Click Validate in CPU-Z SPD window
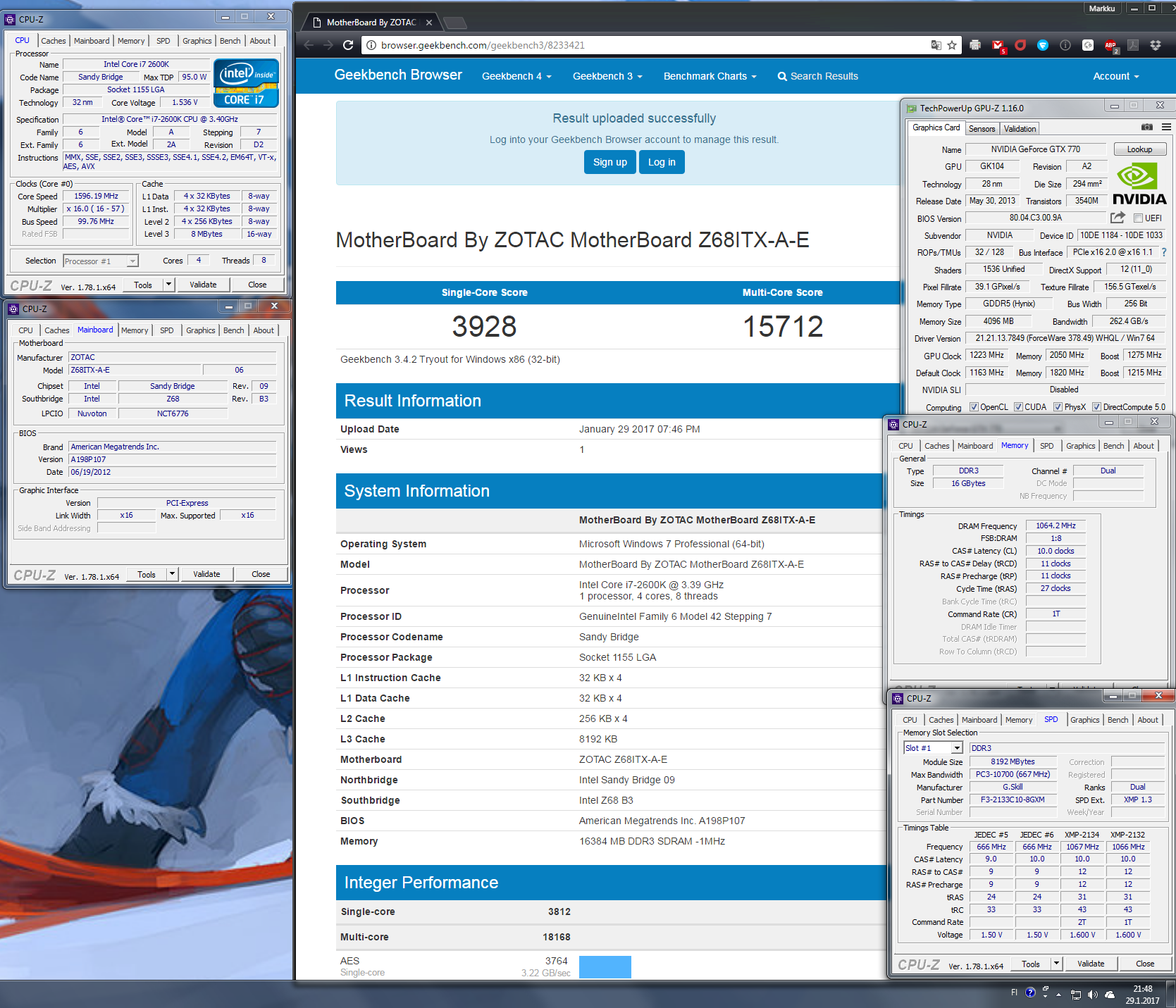 pyautogui.click(x=1091, y=964)
